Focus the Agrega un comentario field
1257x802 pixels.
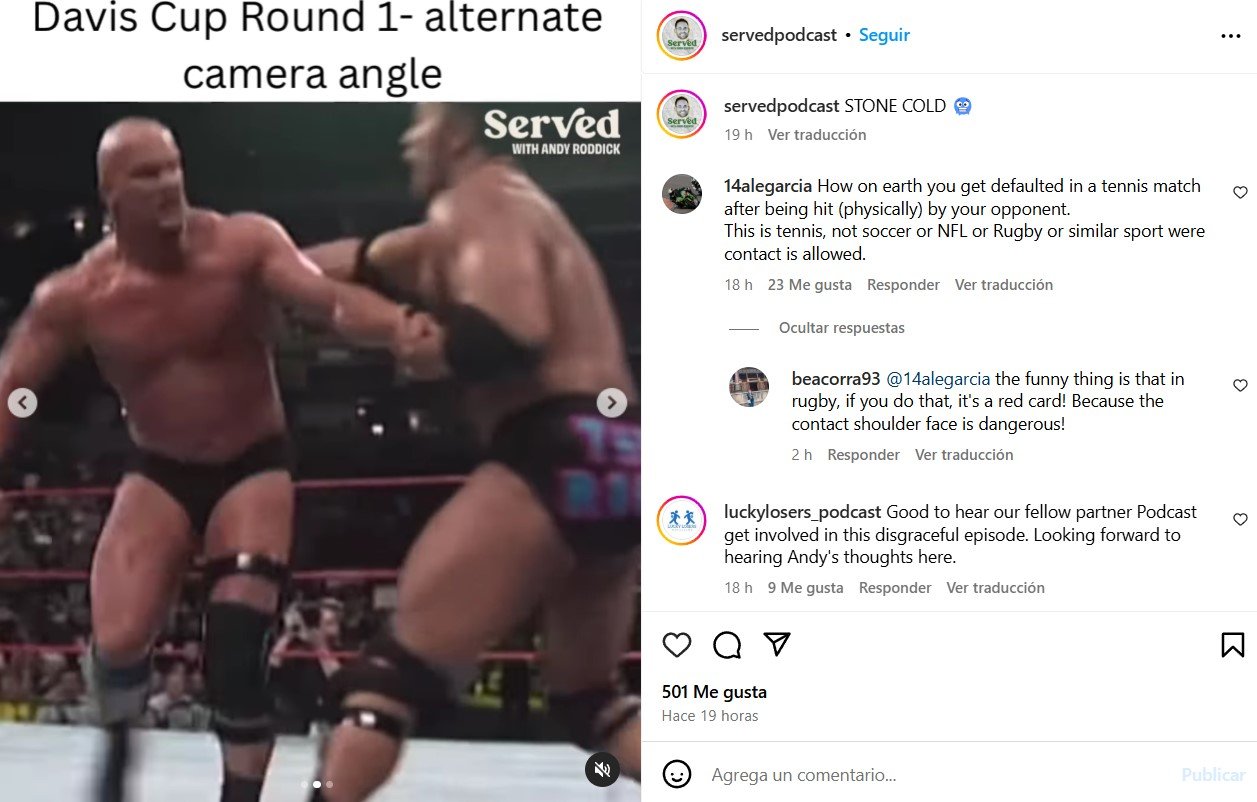935,775
